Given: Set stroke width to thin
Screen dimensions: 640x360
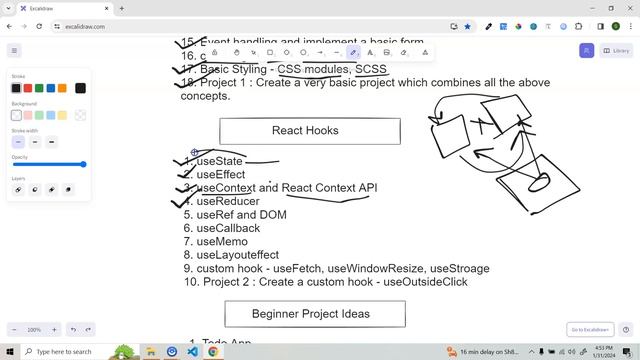Looking at the screenshot, I should tap(18, 142).
